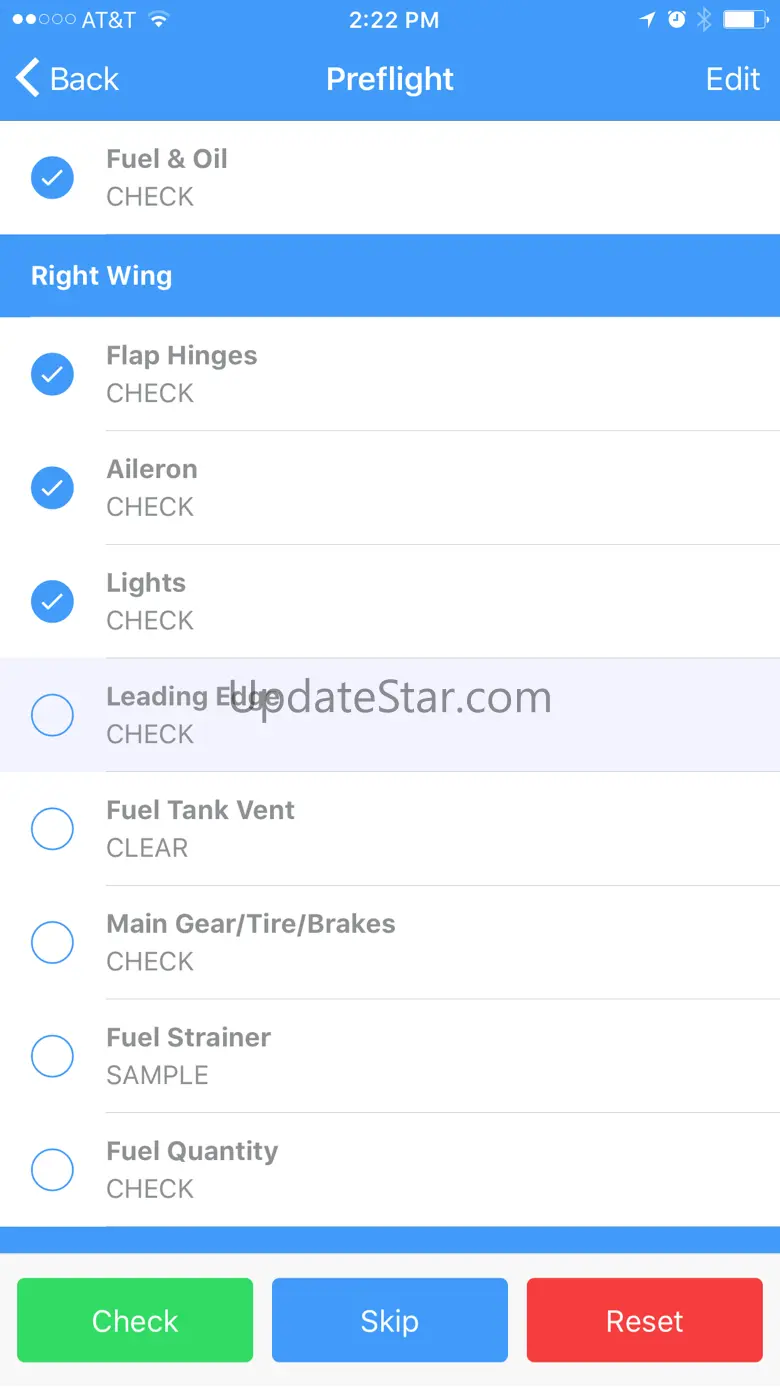Check the Fuel Tank Vent circle
780x1387 pixels.
pyautogui.click(x=52, y=829)
